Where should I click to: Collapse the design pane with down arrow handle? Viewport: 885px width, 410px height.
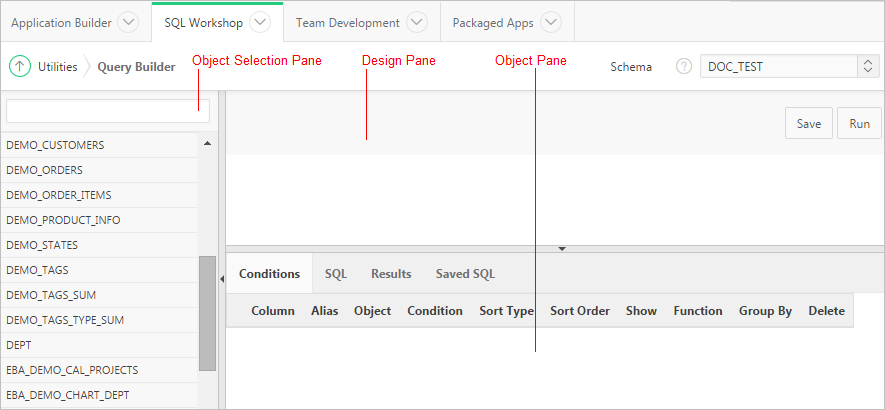(561, 248)
